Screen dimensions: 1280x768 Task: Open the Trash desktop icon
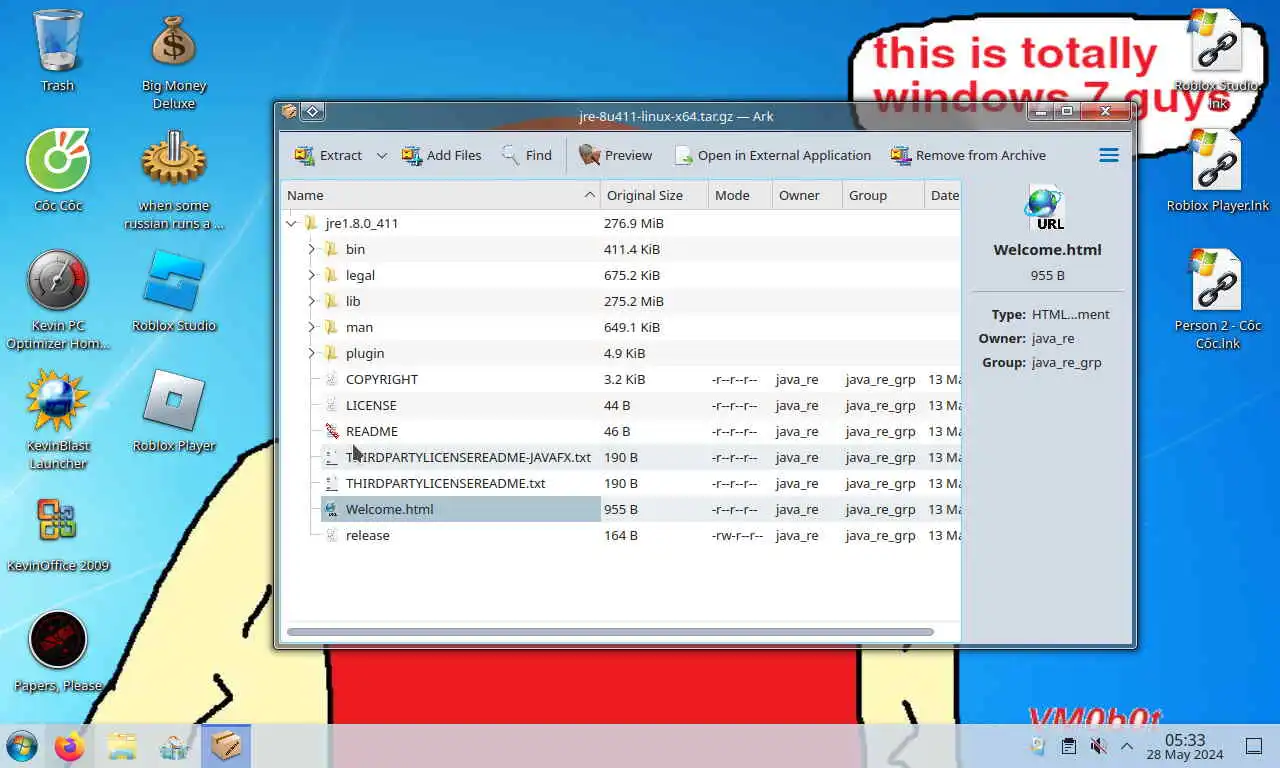(x=58, y=50)
